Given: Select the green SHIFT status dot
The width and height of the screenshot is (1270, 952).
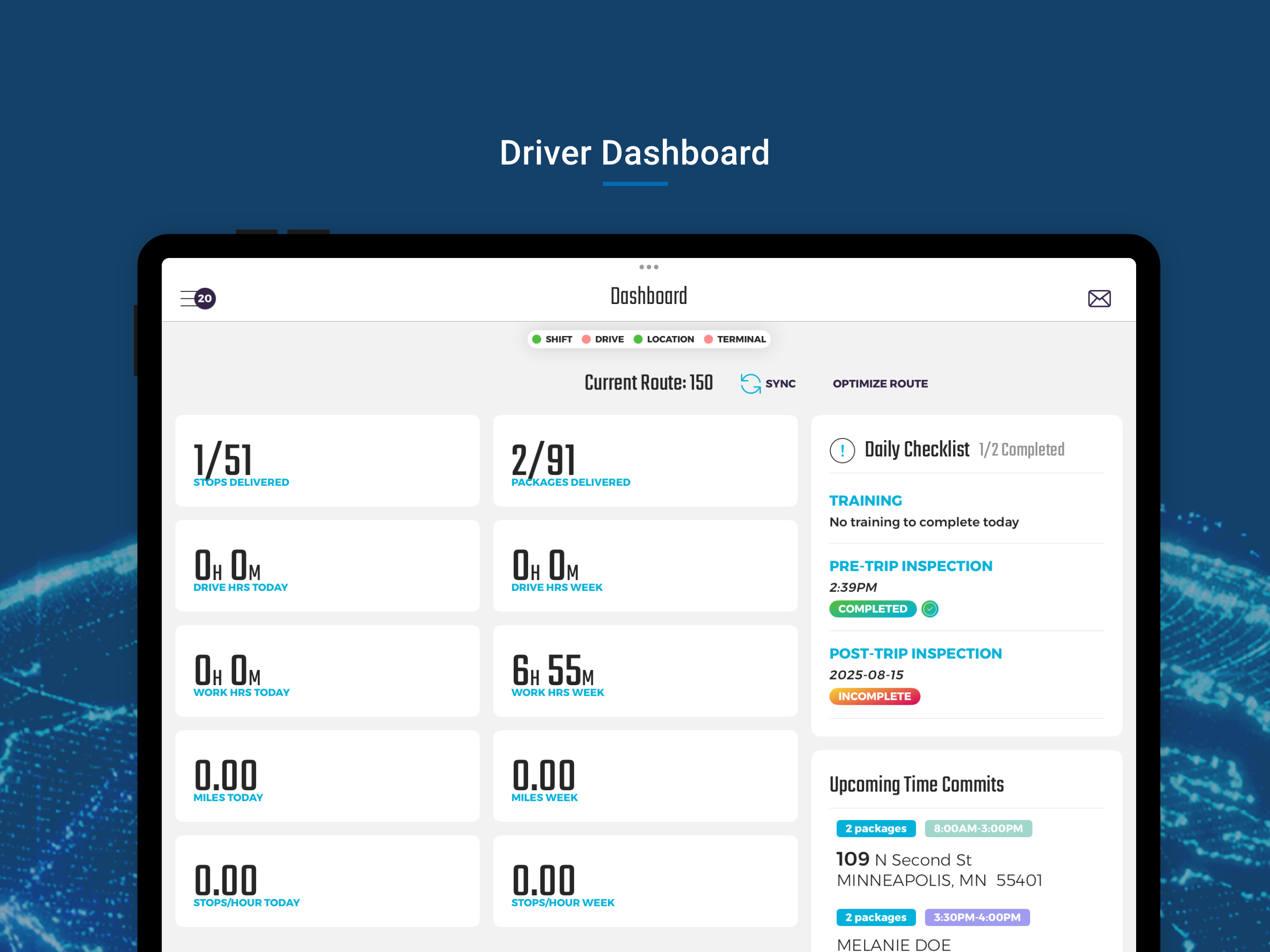Looking at the screenshot, I should (537, 339).
